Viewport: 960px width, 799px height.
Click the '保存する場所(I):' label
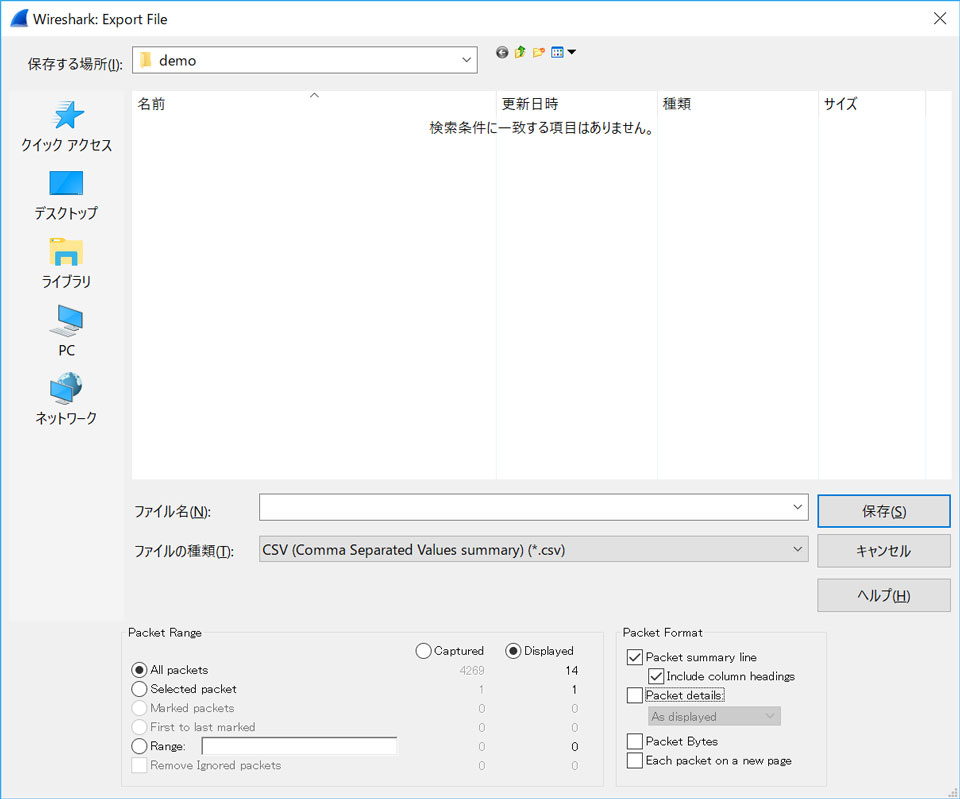click(75, 64)
